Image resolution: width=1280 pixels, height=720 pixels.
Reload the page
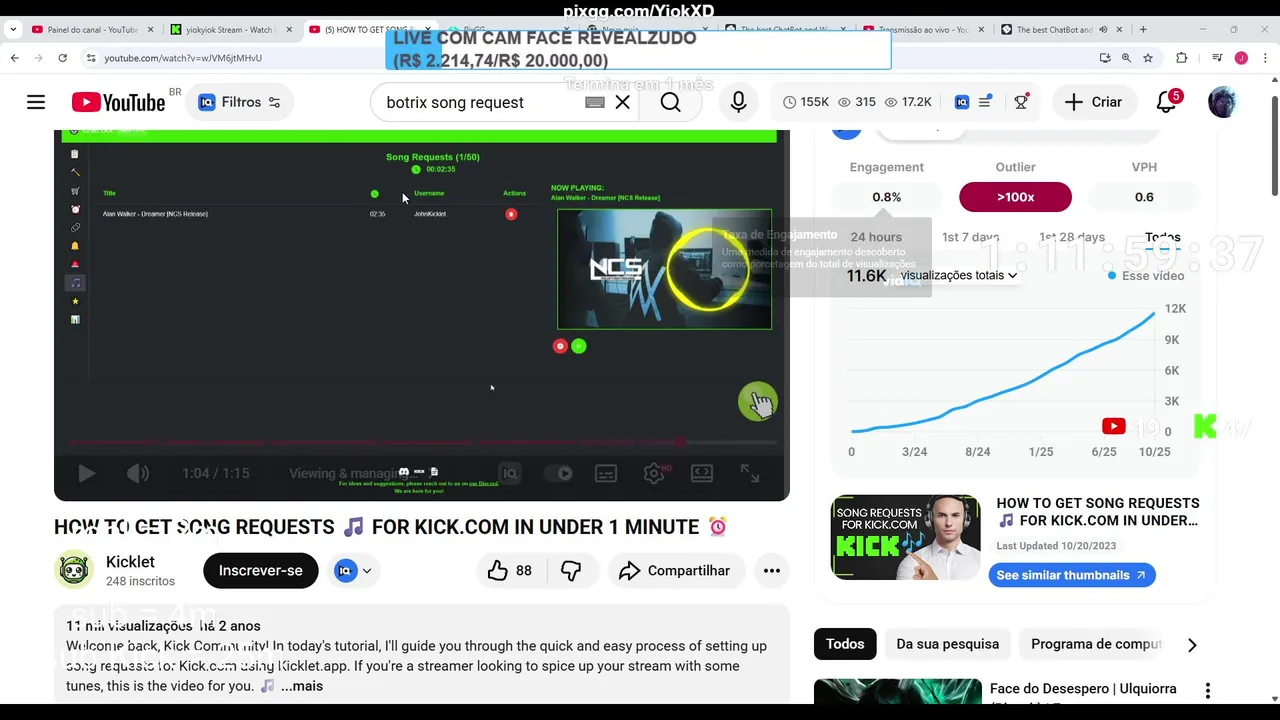(62, 58)
